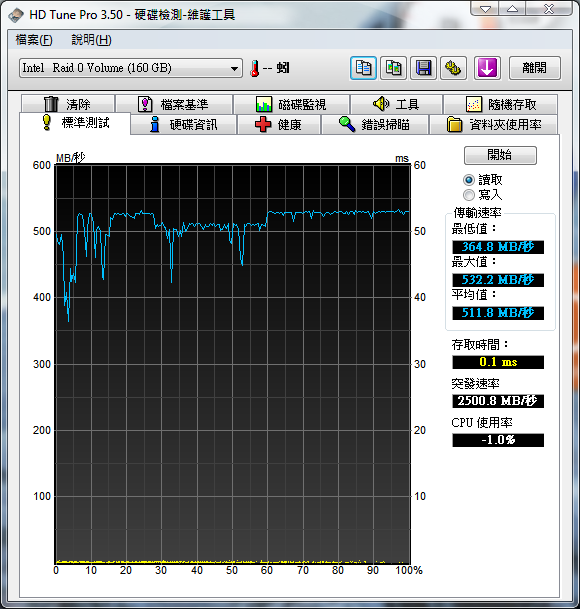Viewport: 580px width, 609px height.
Task: Click the floppy disk save screenshot icon
Action: (423, 68)
